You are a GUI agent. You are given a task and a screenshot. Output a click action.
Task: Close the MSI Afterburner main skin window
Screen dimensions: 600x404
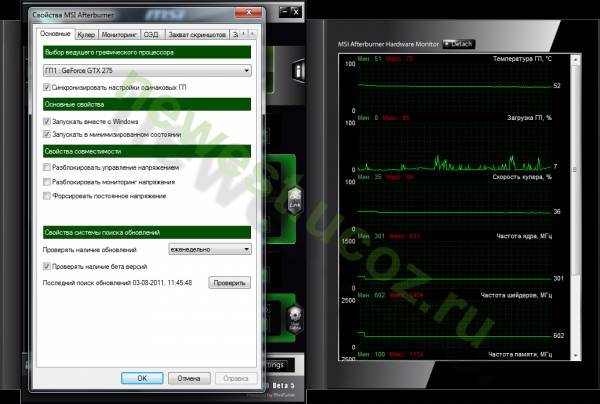297,11
